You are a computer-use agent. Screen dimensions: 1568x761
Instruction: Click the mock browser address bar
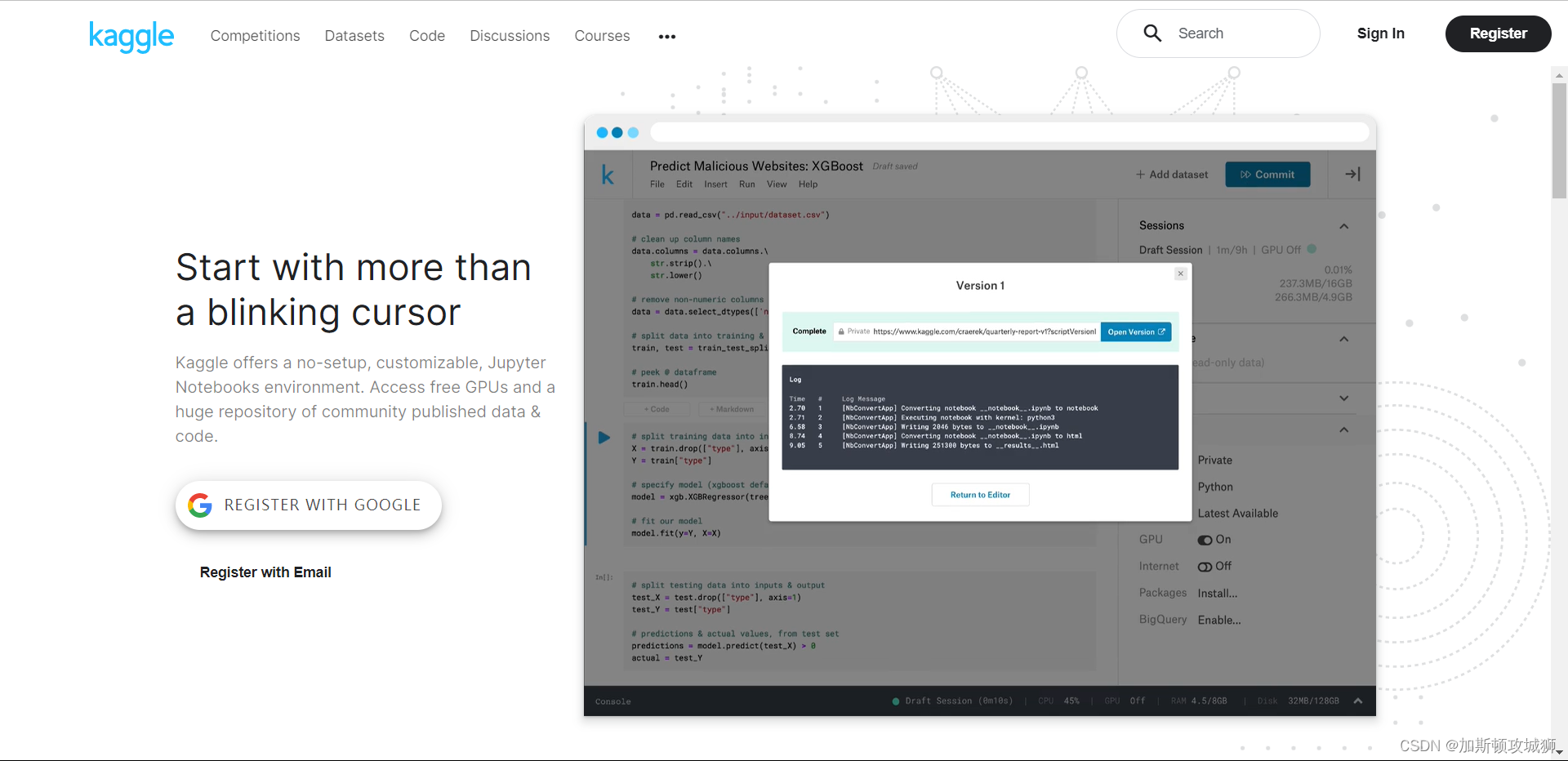(x=1009, y=132)
